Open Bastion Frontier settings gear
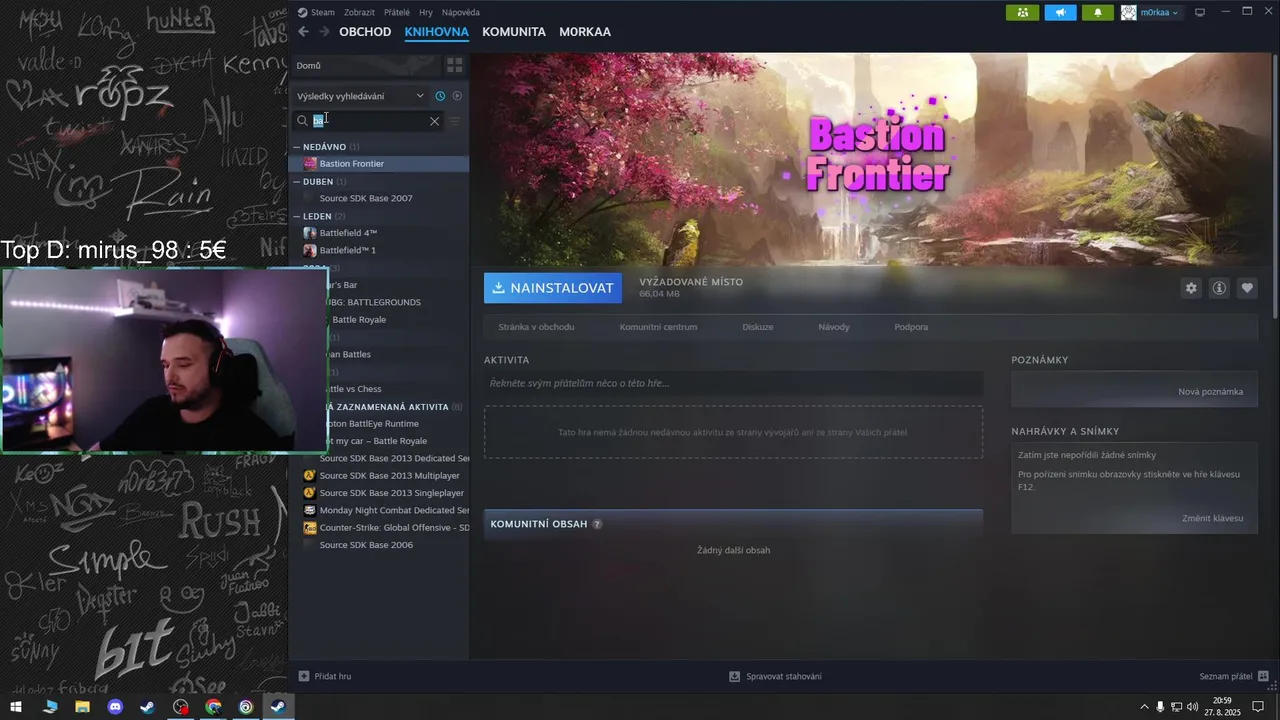Image resolution: width=1280 pixels, height=720 pixels. (1191, 288)
